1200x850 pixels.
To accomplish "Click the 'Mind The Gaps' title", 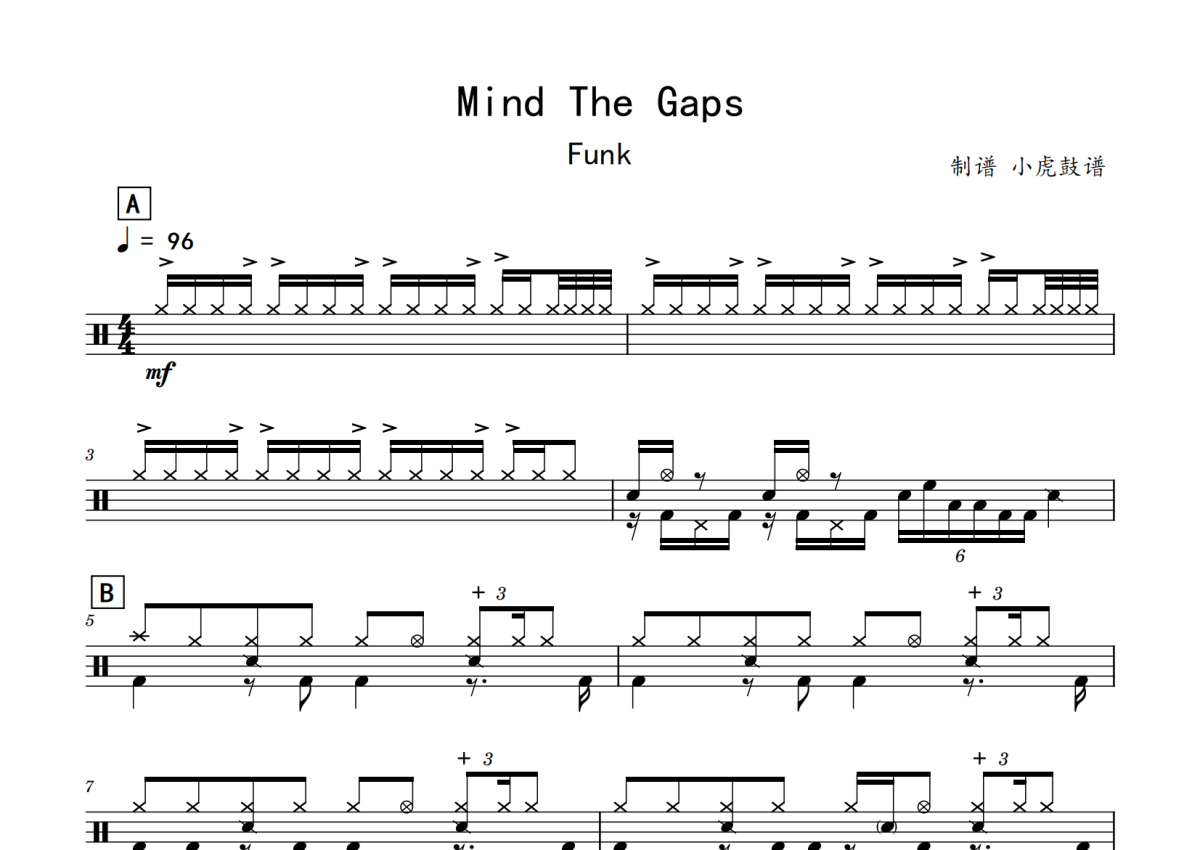I will pos(600,102).
